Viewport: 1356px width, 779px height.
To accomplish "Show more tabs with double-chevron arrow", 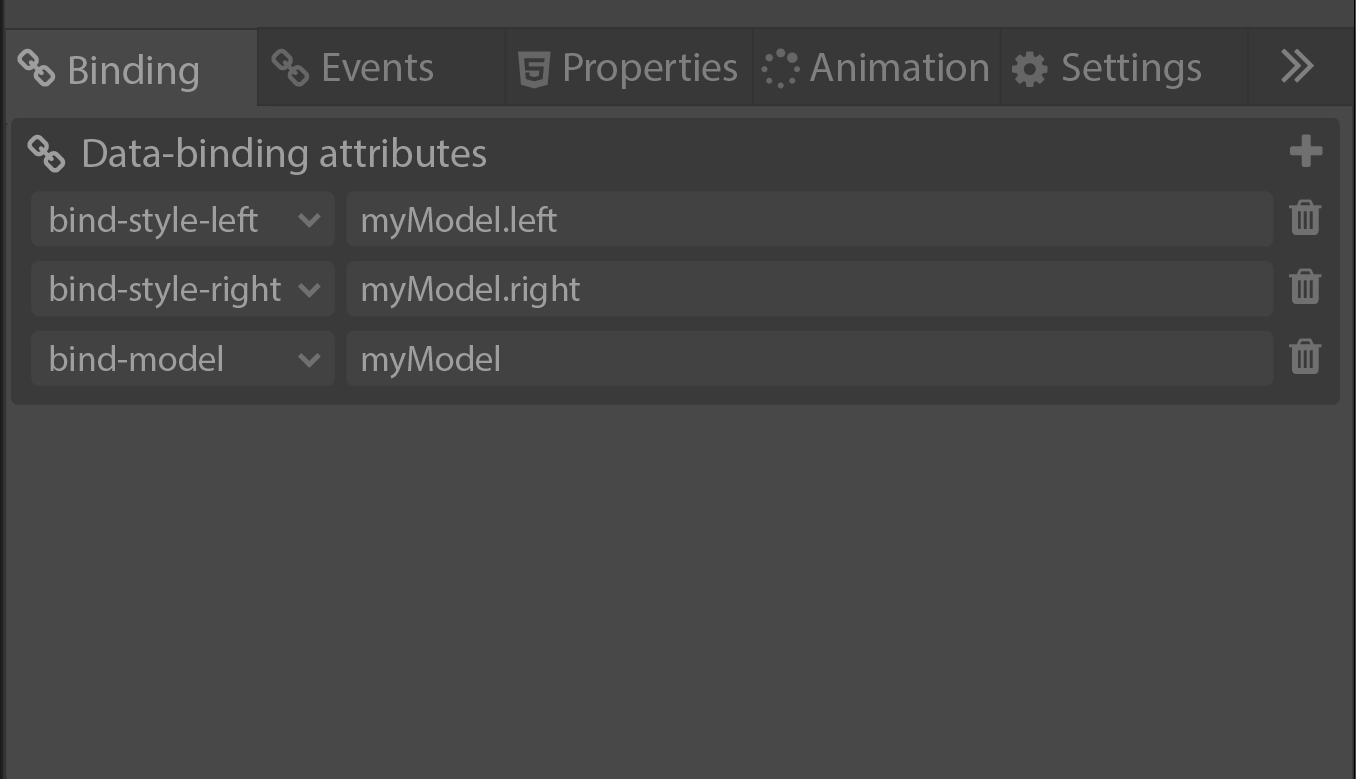I will click(1296, 67).
